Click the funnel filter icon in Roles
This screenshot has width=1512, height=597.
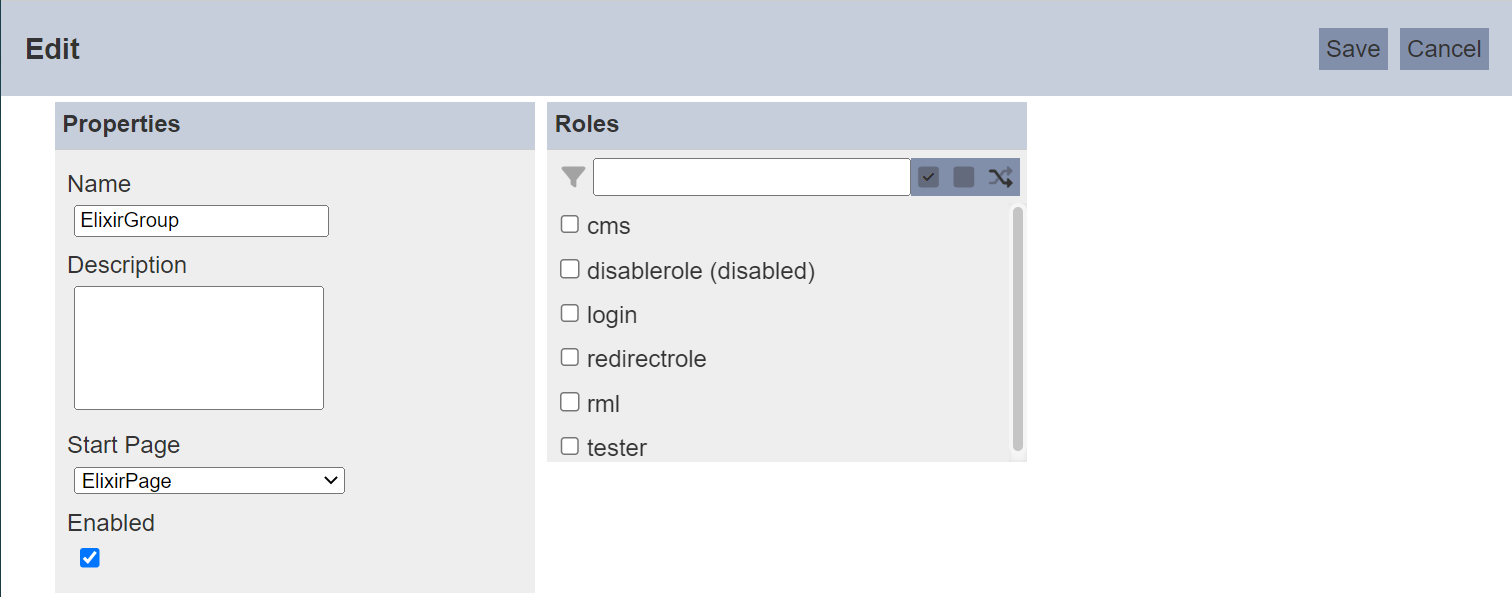click(573, 178)
